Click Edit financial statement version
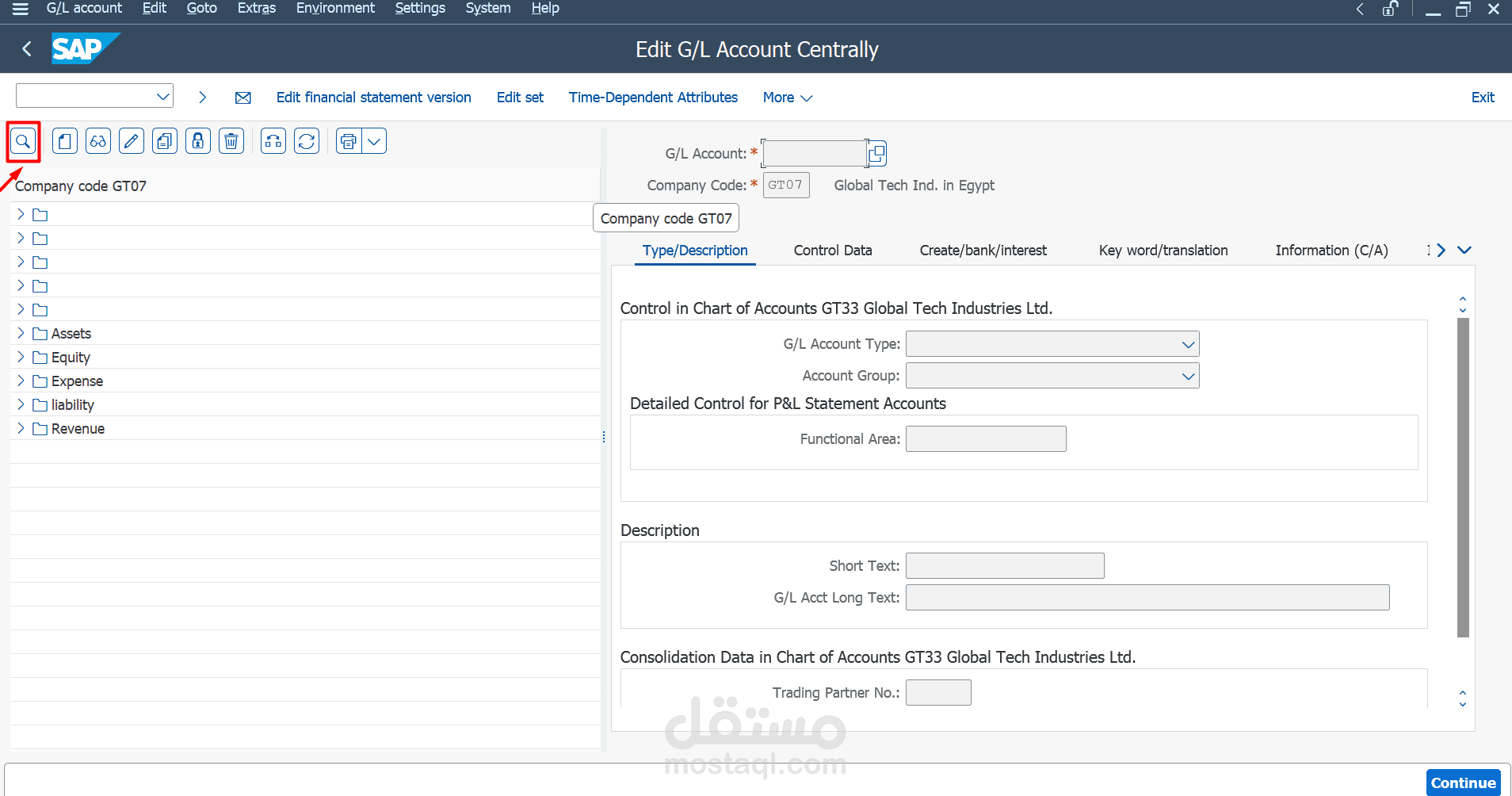 click(374, 98)
